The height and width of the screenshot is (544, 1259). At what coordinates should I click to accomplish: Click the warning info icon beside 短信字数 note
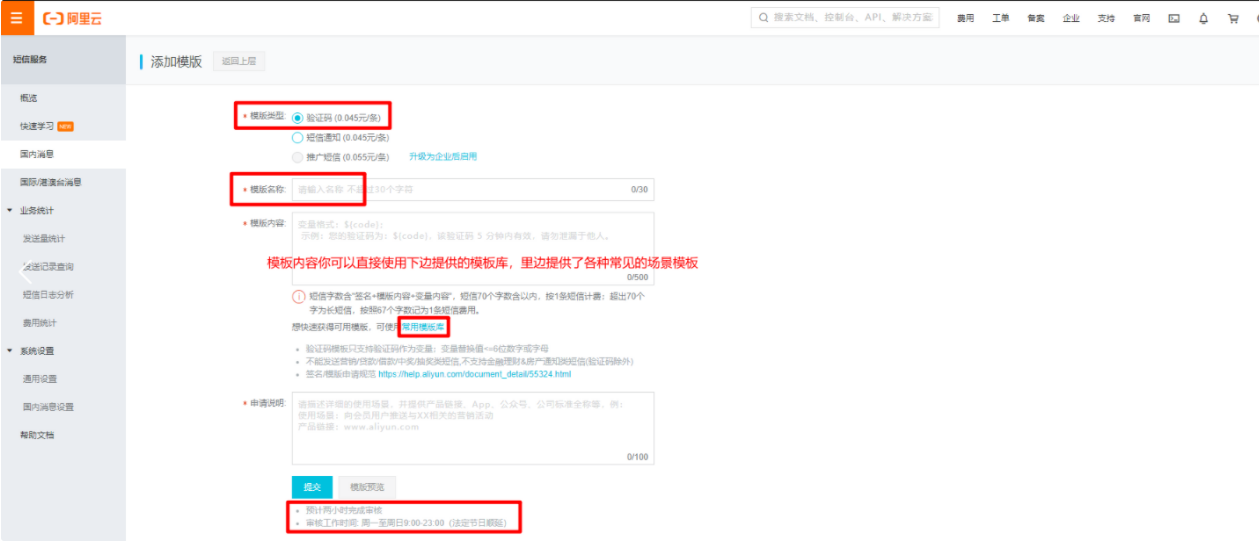pyautogui.click(x=298, y=297)
